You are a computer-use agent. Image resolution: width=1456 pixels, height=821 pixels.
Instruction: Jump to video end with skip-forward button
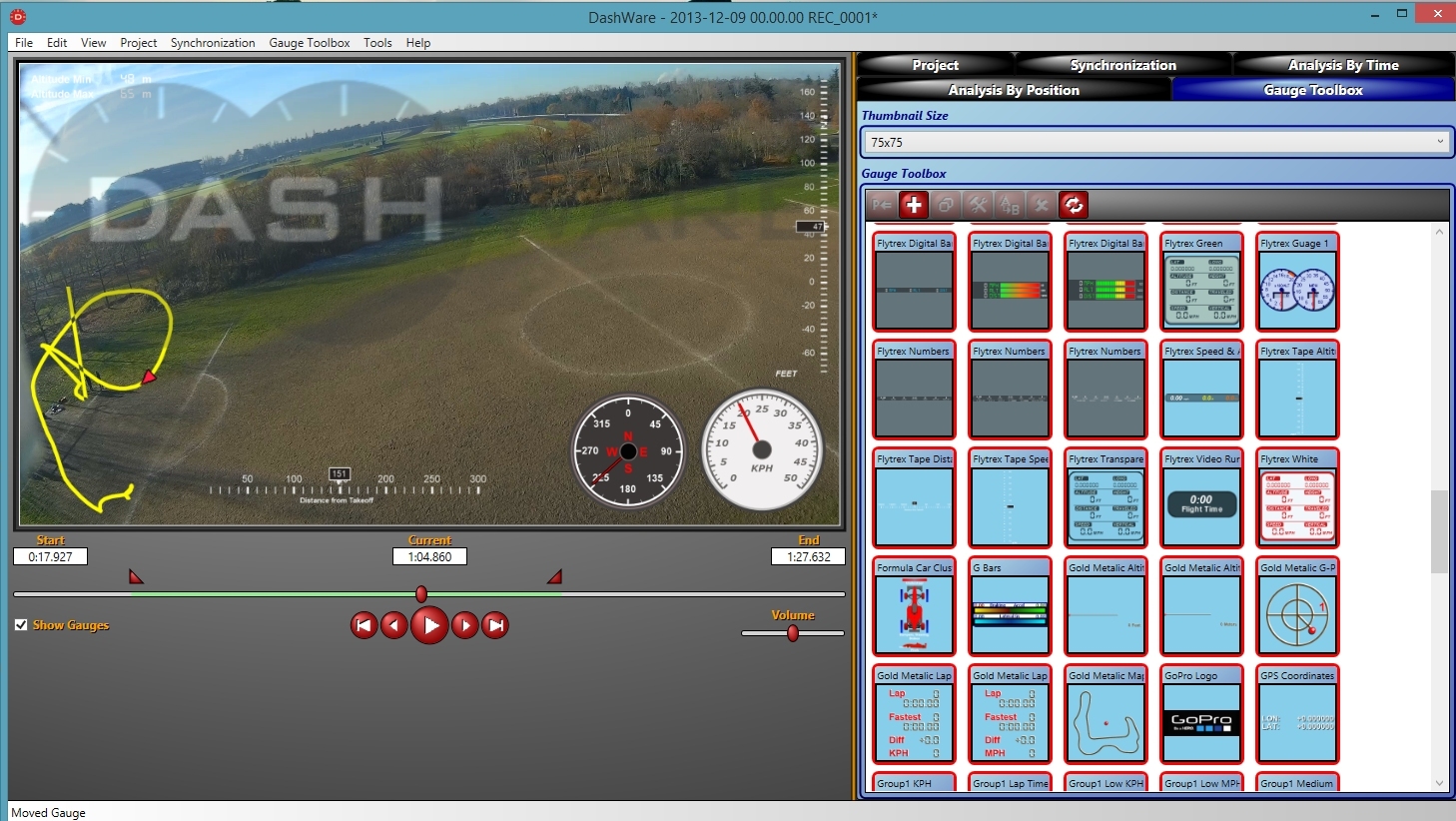[495, 625]
